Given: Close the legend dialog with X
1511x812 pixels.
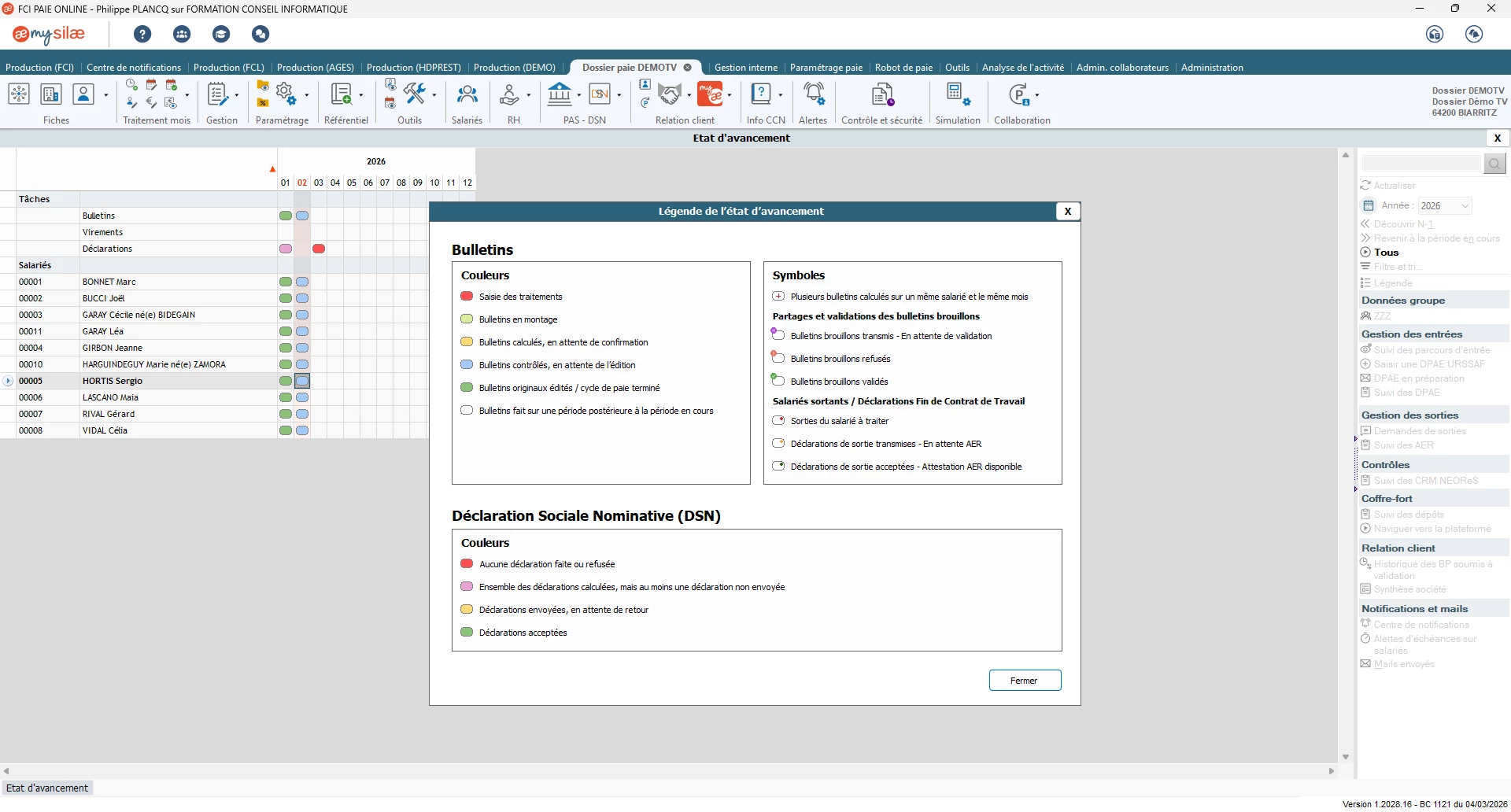Looking at the screenshot, I should [1067, 211].
